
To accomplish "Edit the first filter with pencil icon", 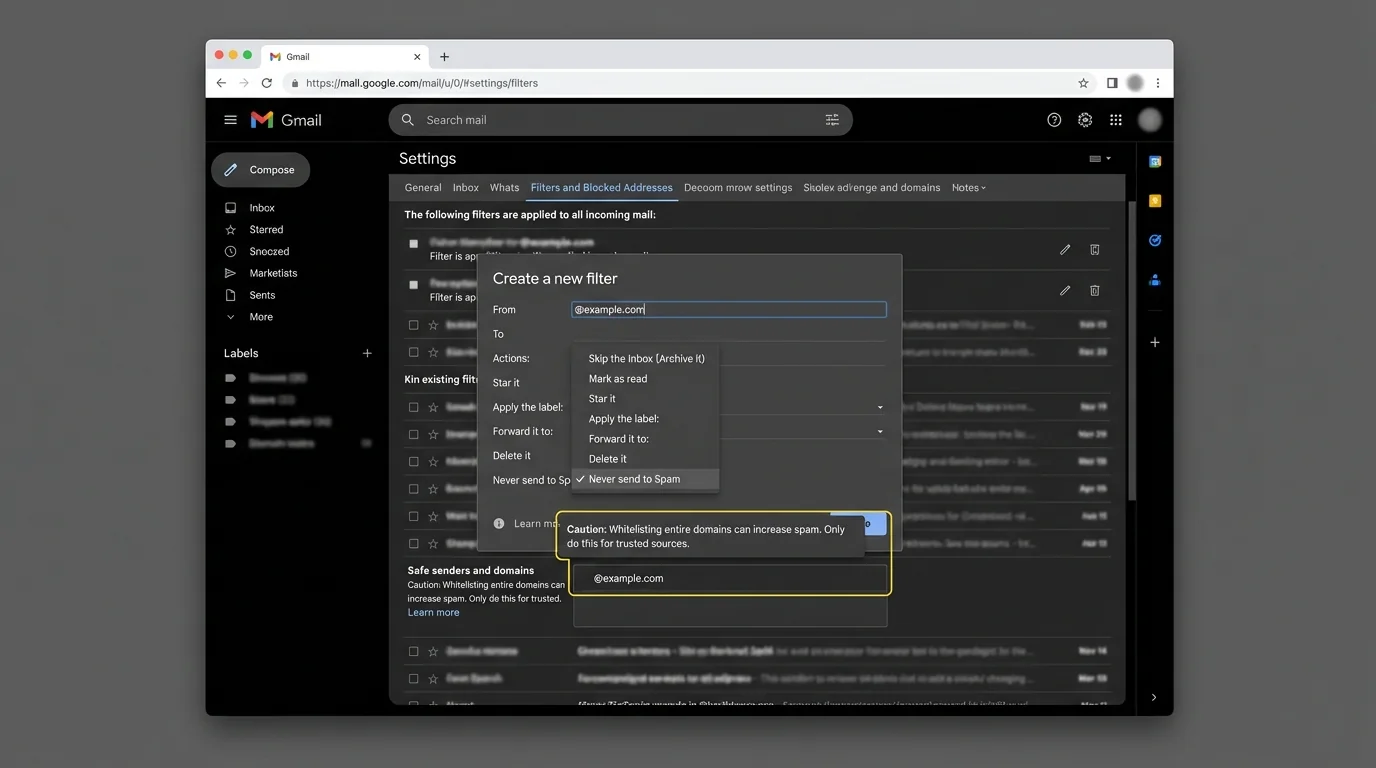I will pos(1065,250).
